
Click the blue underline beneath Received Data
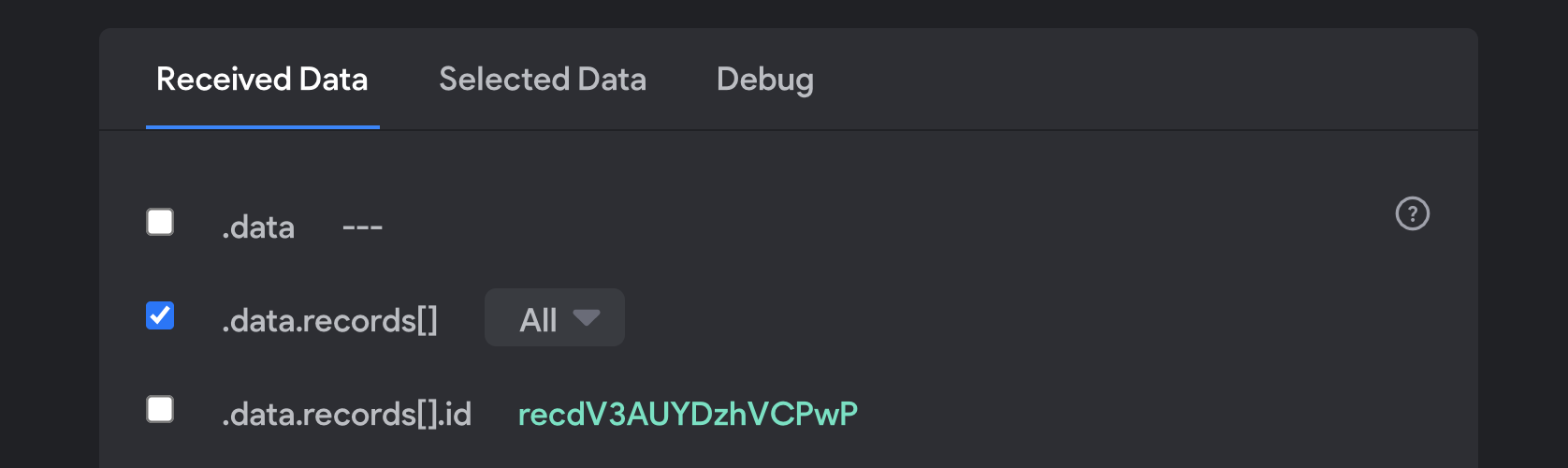[x=262, y=126]
